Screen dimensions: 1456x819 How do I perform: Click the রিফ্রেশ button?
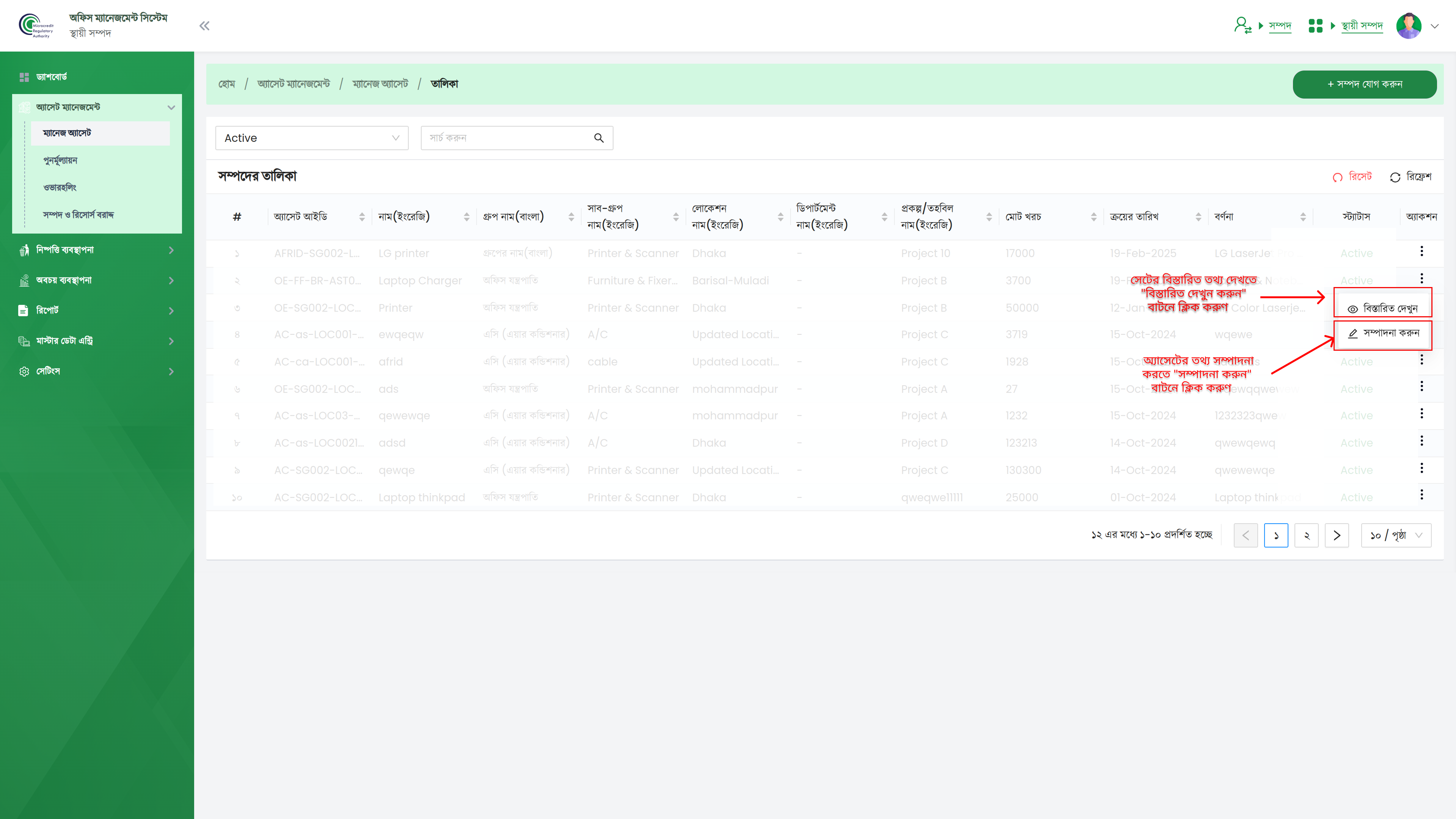coord(1410,177)
